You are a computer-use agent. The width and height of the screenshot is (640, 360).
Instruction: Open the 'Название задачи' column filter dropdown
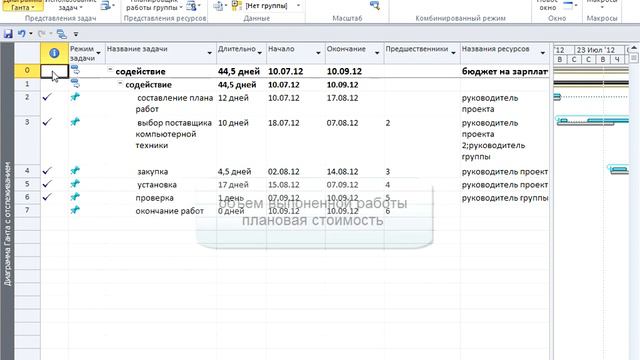click(x=210, y=53)
